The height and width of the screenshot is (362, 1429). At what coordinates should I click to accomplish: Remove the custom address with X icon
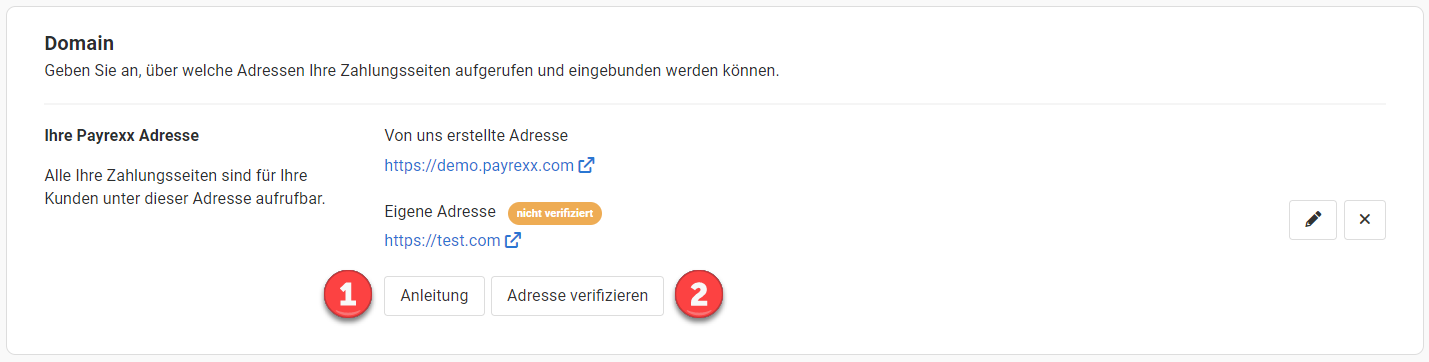(1365, 220)
